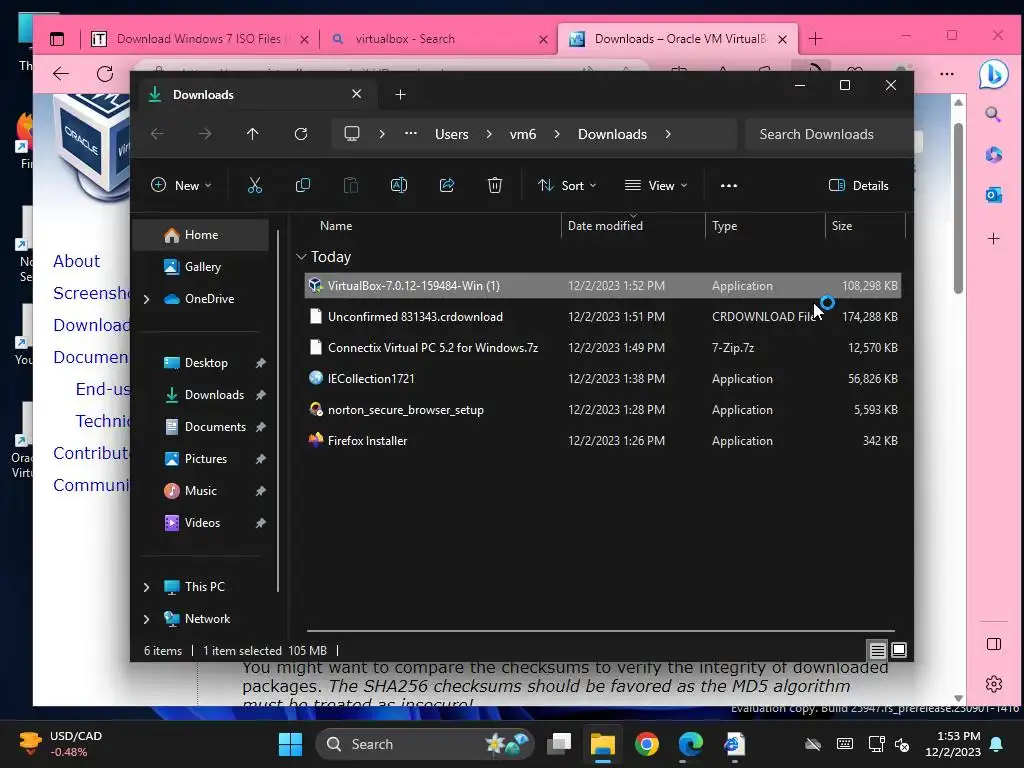
Task: Switch to Download Windows 7 ISO Files tab
Action: [x=200, y=39]
